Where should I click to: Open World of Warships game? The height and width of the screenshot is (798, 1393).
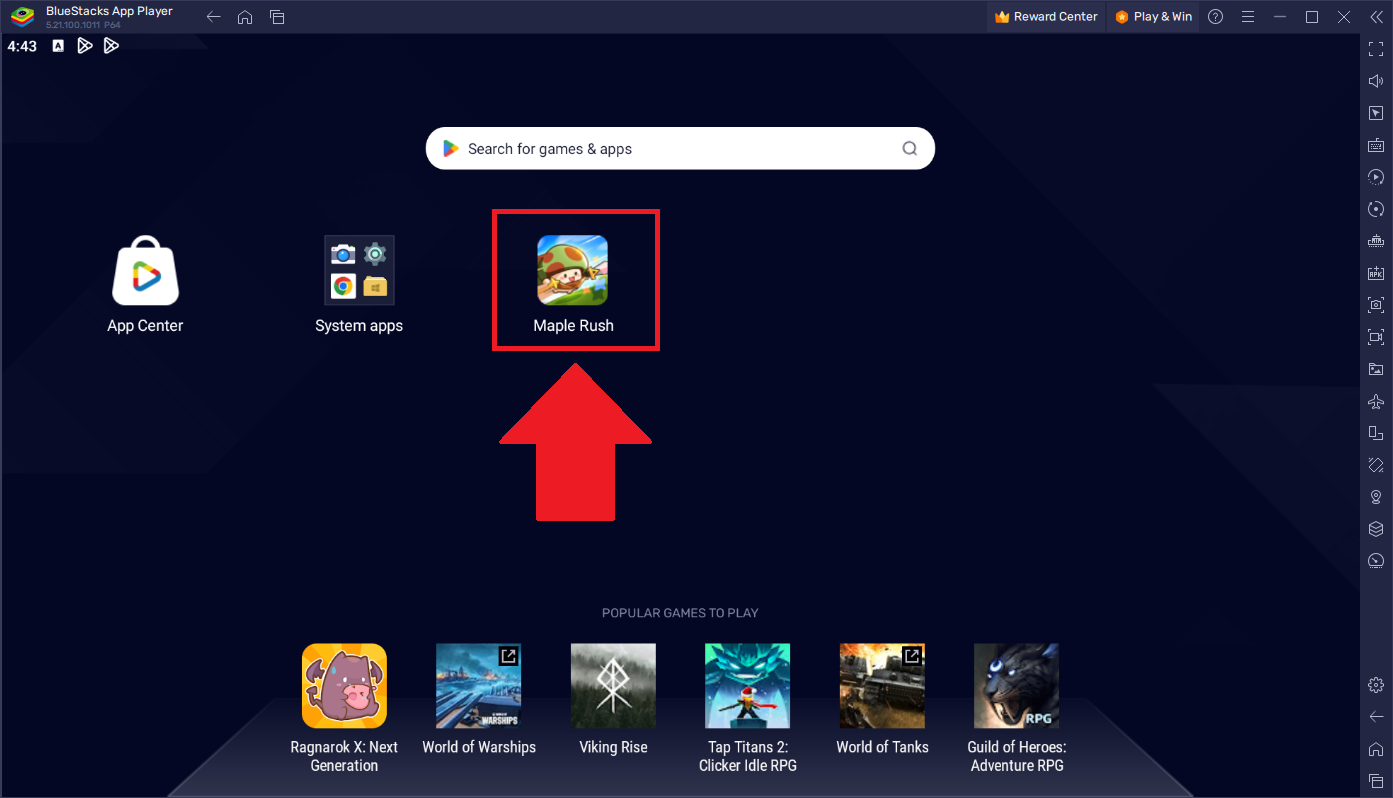point(478,686)
